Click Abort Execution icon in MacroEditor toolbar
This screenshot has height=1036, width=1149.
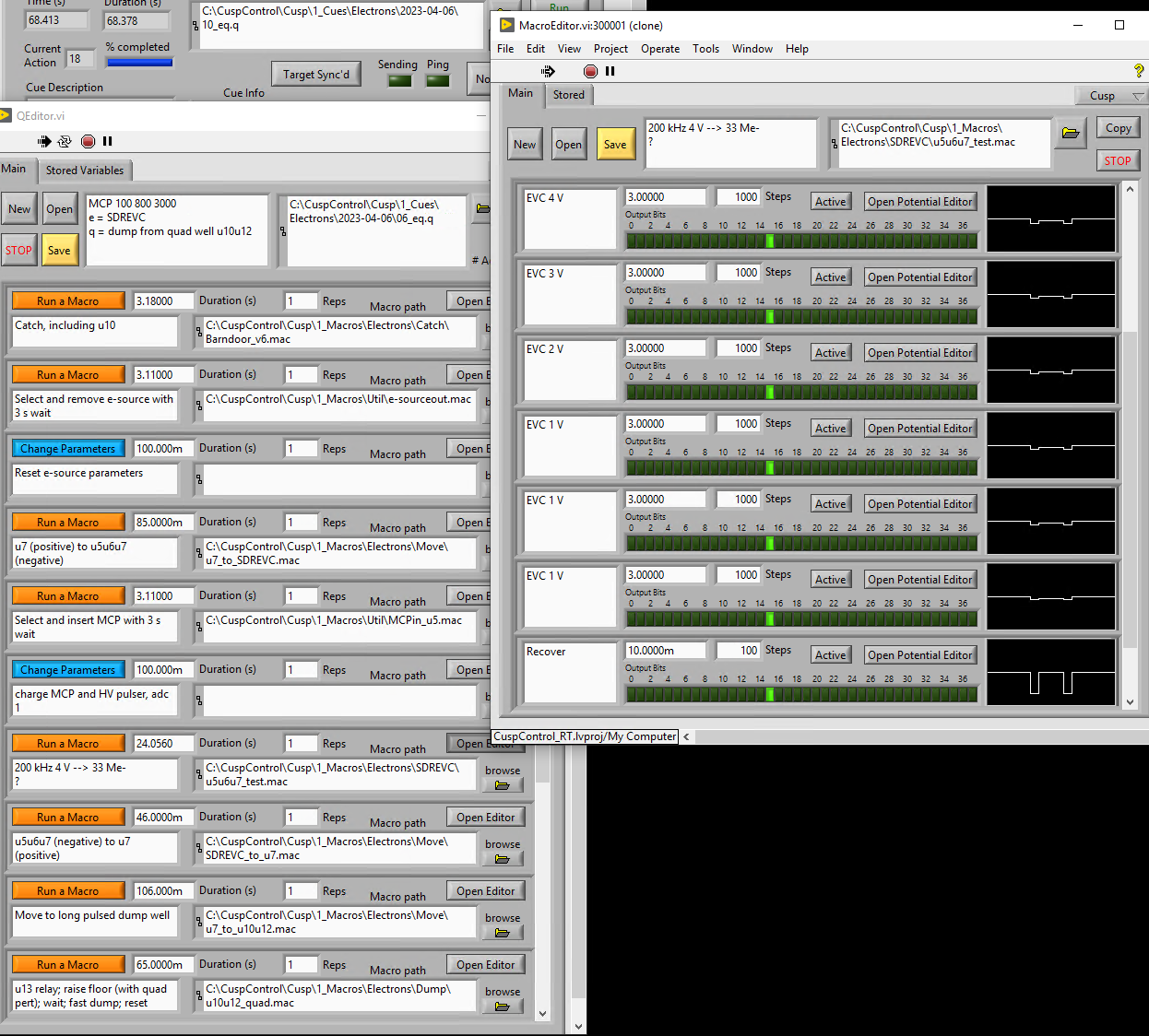(591, 71)
